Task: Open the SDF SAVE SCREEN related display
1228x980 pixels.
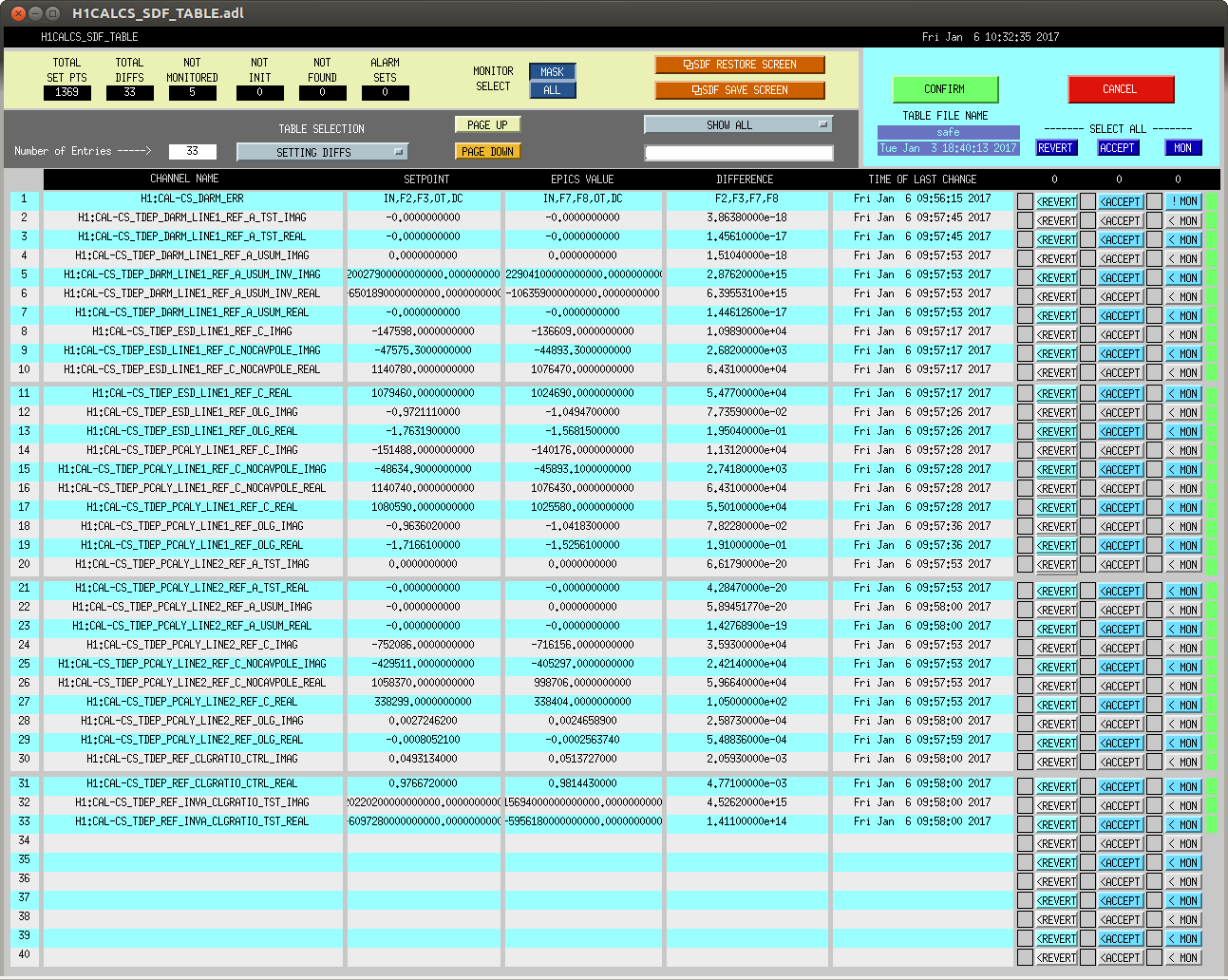Action: tap(740, 90)
